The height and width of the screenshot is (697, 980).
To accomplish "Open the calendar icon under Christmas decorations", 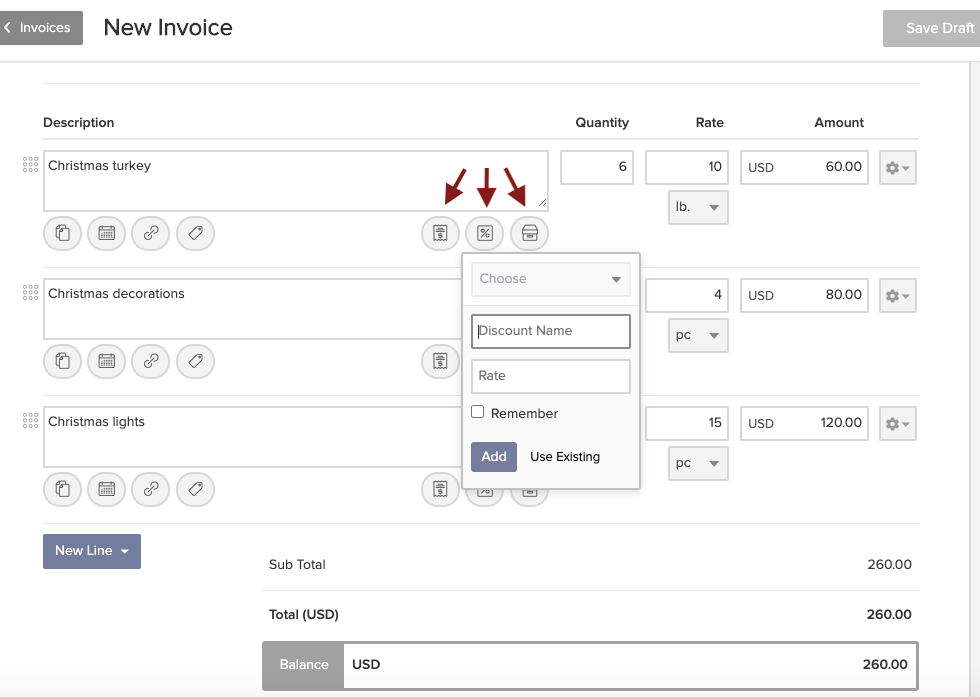I will [x=107, y=361].
